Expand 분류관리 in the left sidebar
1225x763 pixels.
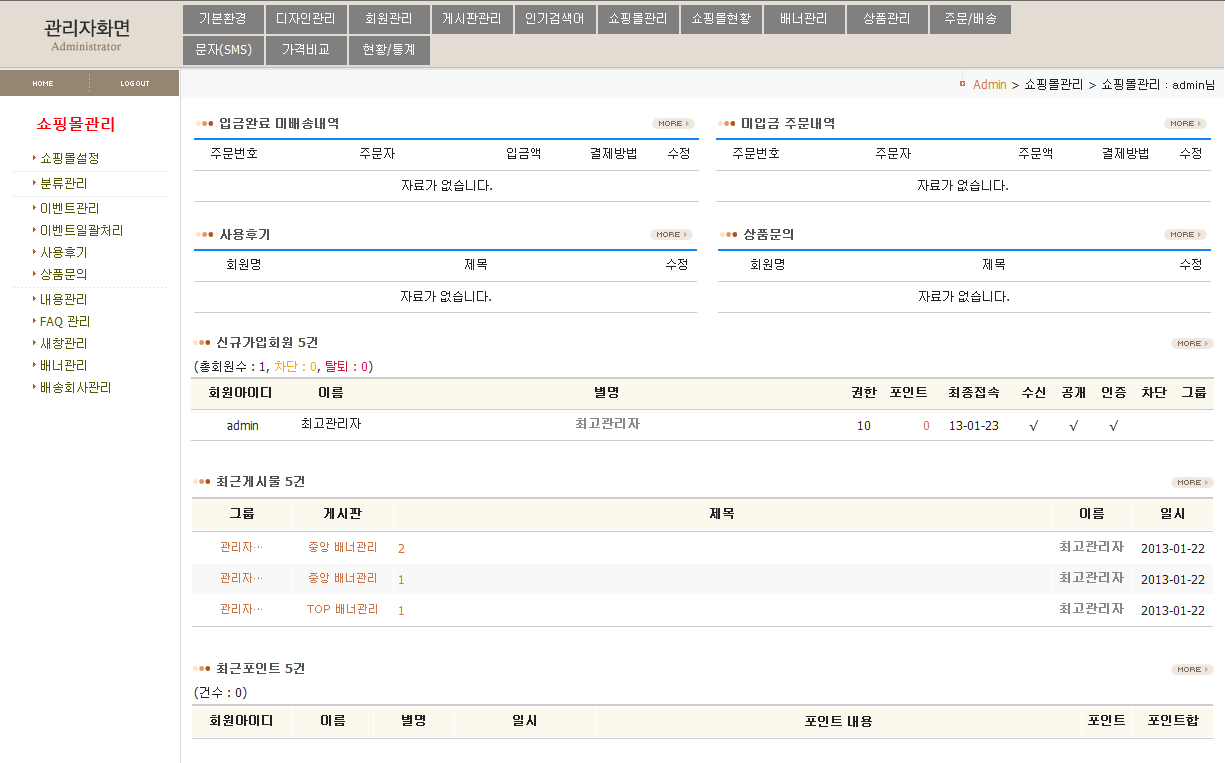click(63, 184)
